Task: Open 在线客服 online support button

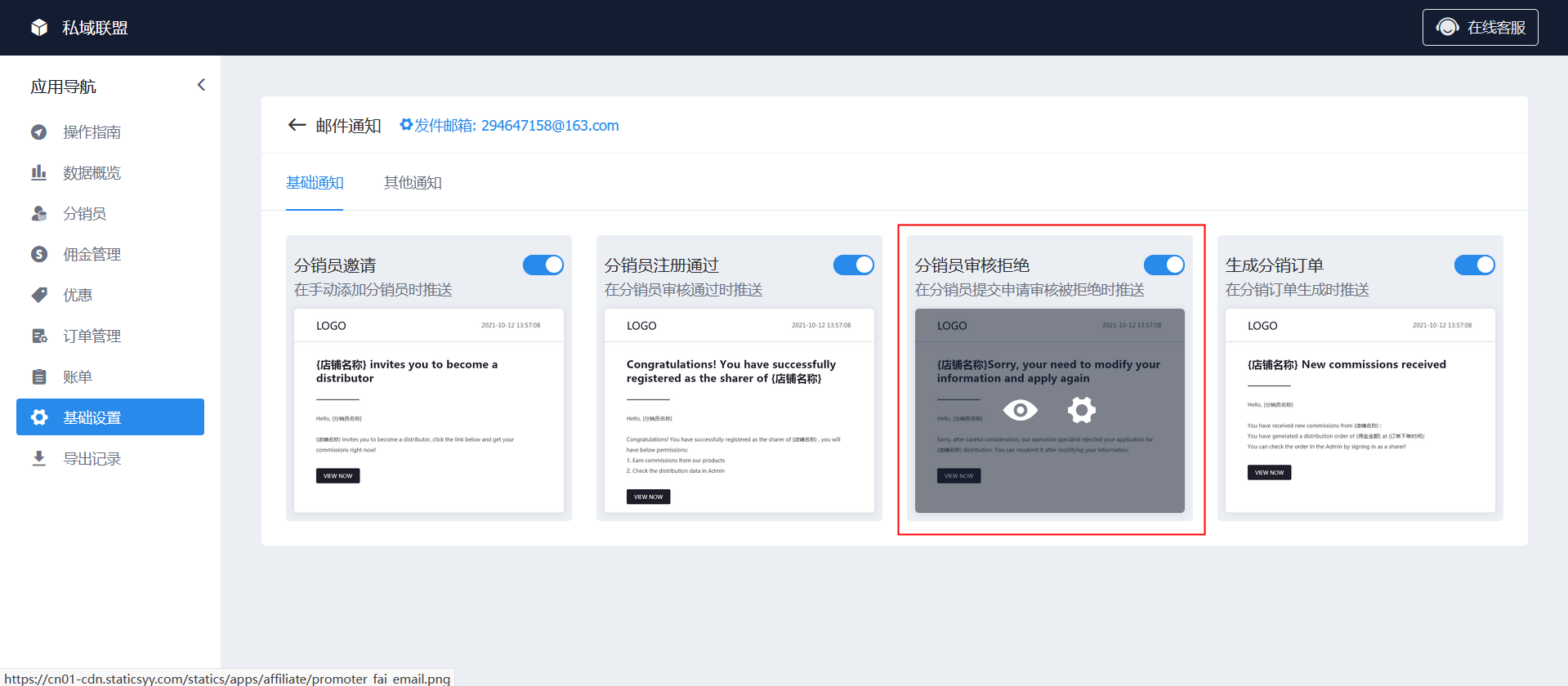Action: point(1480,28)
